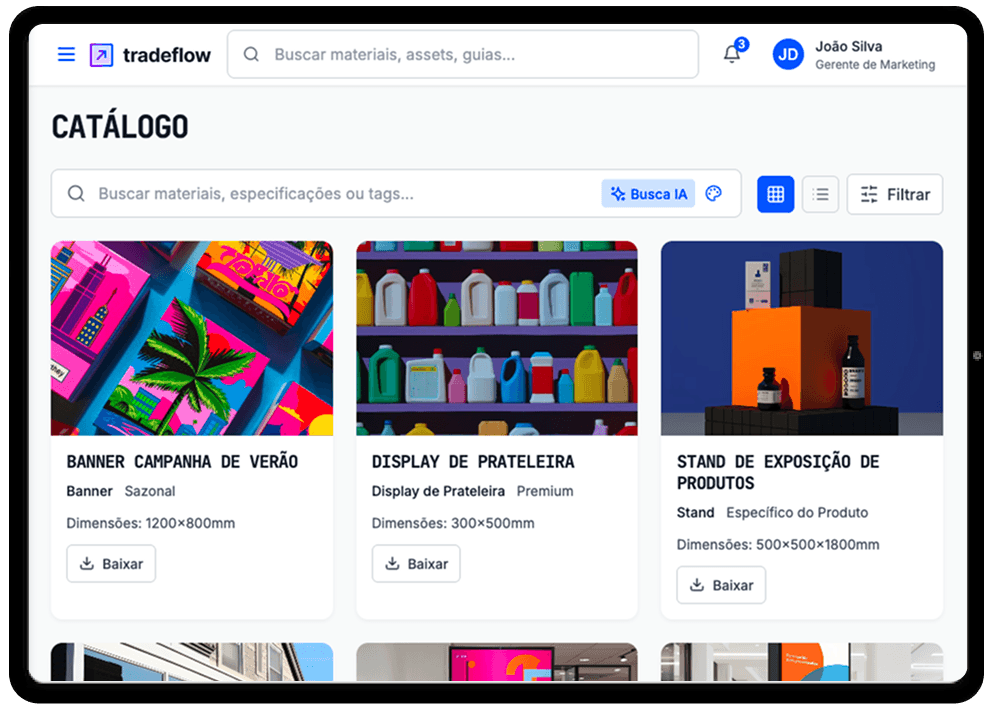This screenshot has width=995, height=711.
Task: Open the hamburger navigation menu
Action: click(x=66, y=55)
